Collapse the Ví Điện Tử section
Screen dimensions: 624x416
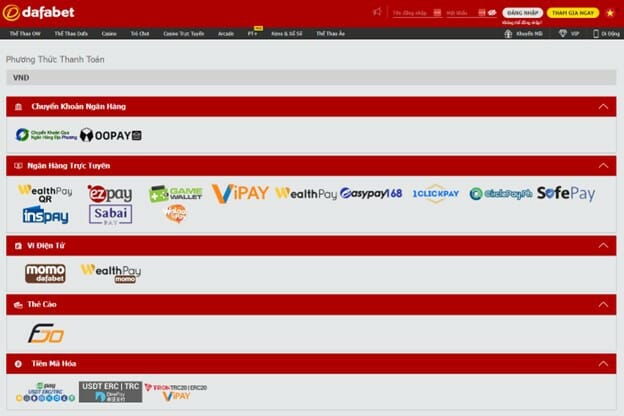pyautogui.click(x=603, y=246)
